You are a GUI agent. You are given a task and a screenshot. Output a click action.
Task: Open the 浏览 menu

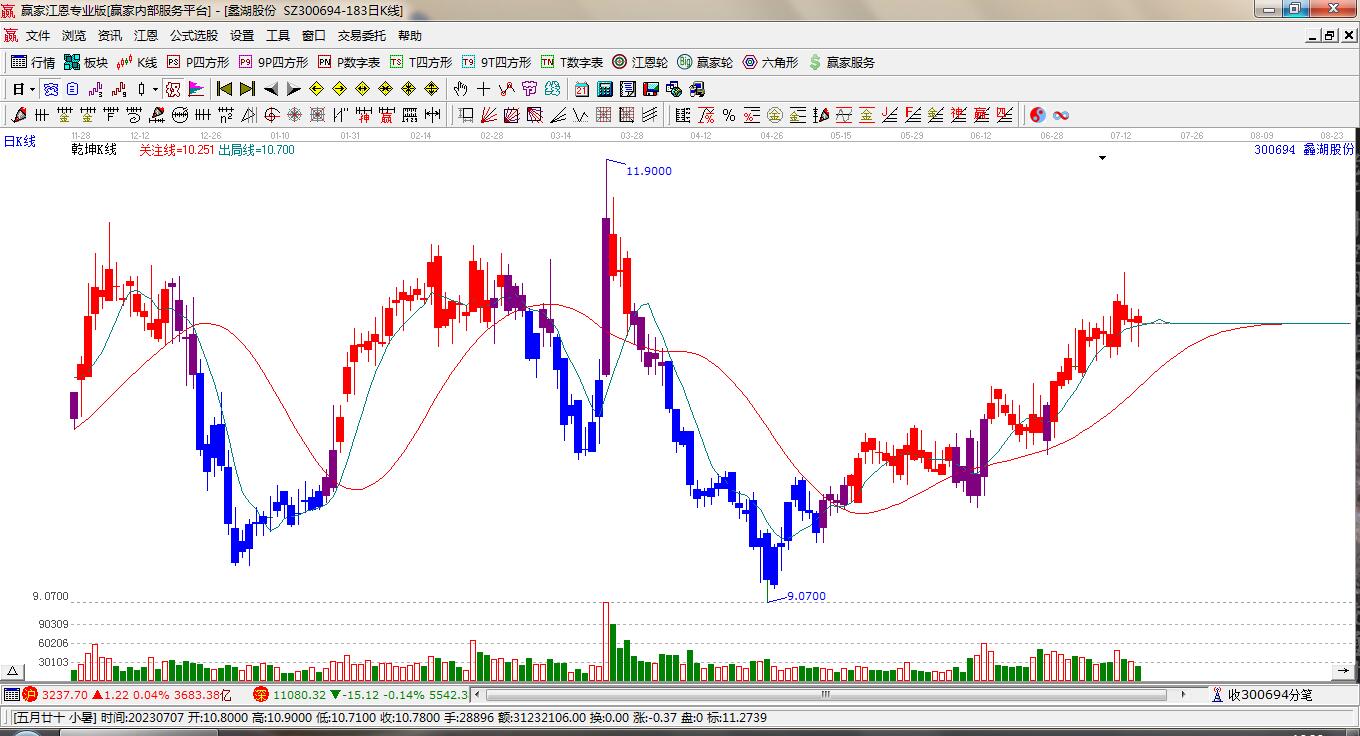click(x=74, y=36)
